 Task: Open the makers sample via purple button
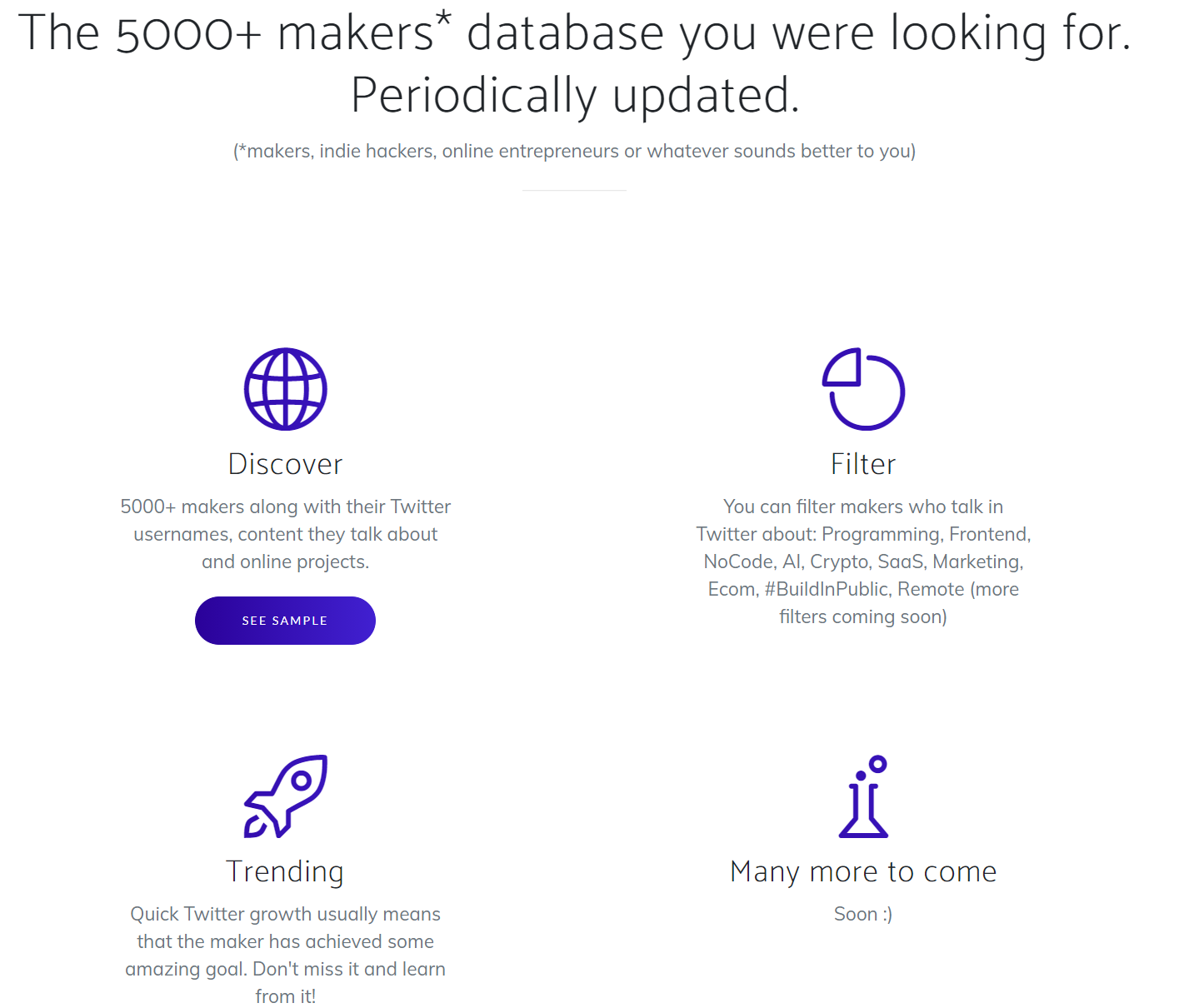point(285,620)
